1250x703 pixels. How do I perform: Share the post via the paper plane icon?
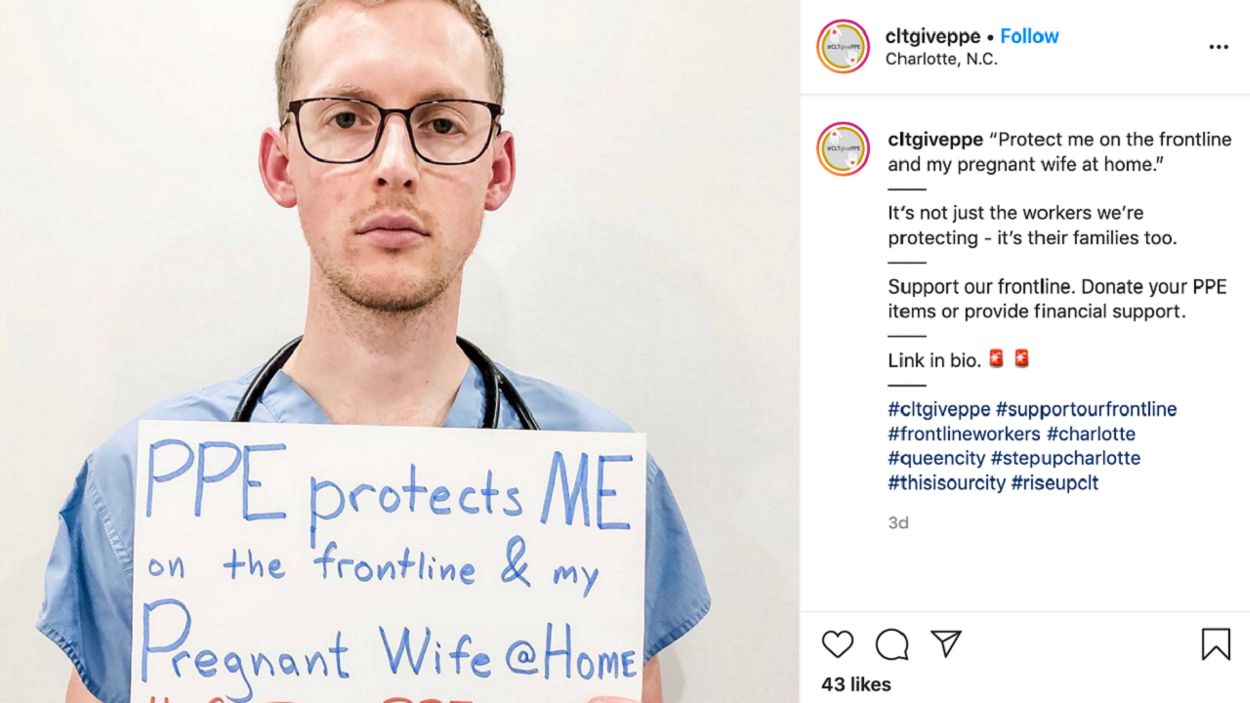946,644
